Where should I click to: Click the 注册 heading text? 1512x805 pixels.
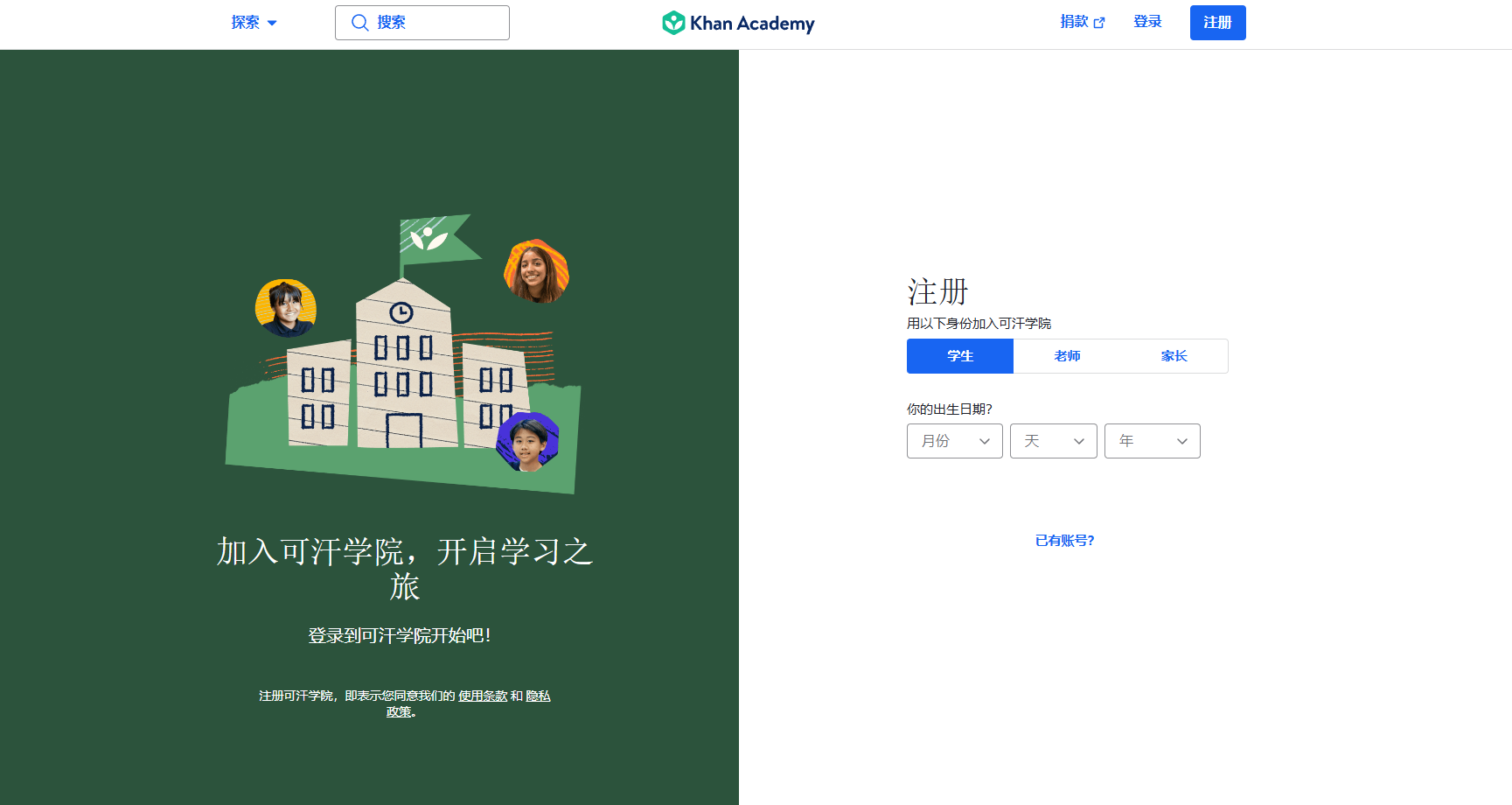click(x=937, y=291)
